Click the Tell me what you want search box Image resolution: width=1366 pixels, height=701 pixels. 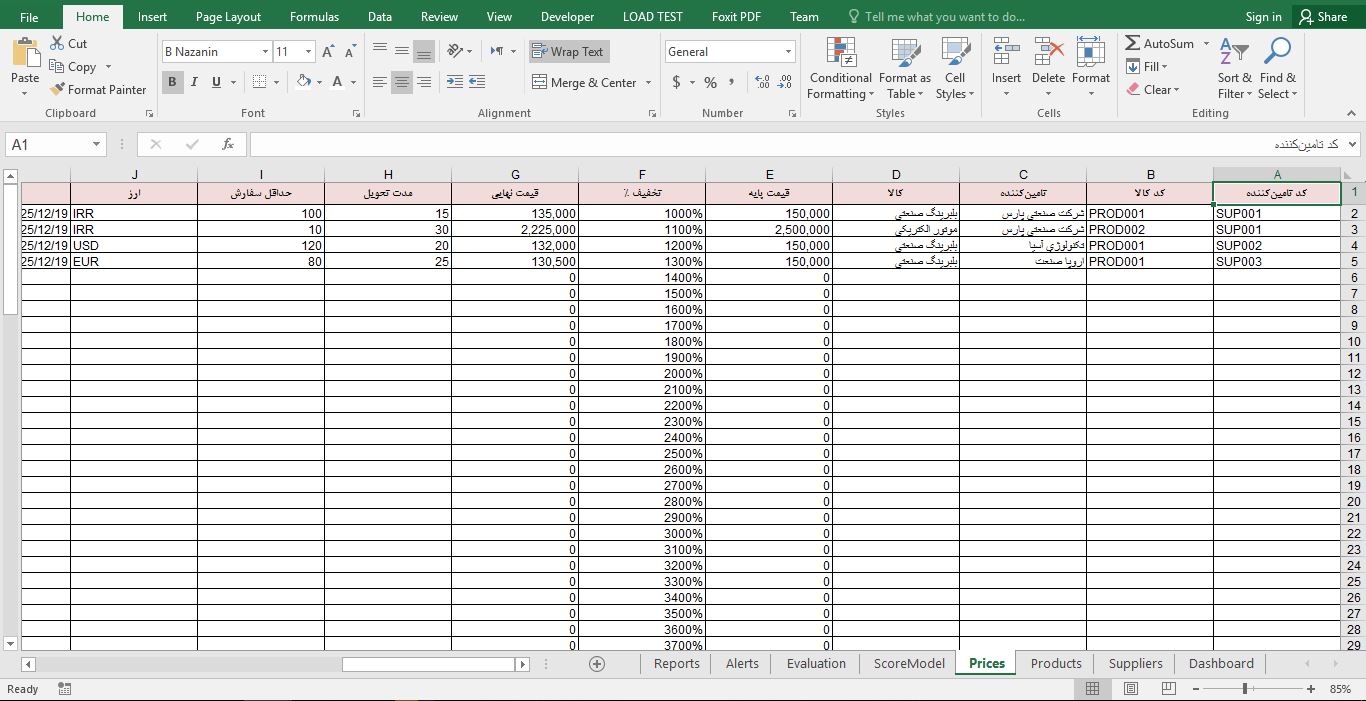point(944,16)
